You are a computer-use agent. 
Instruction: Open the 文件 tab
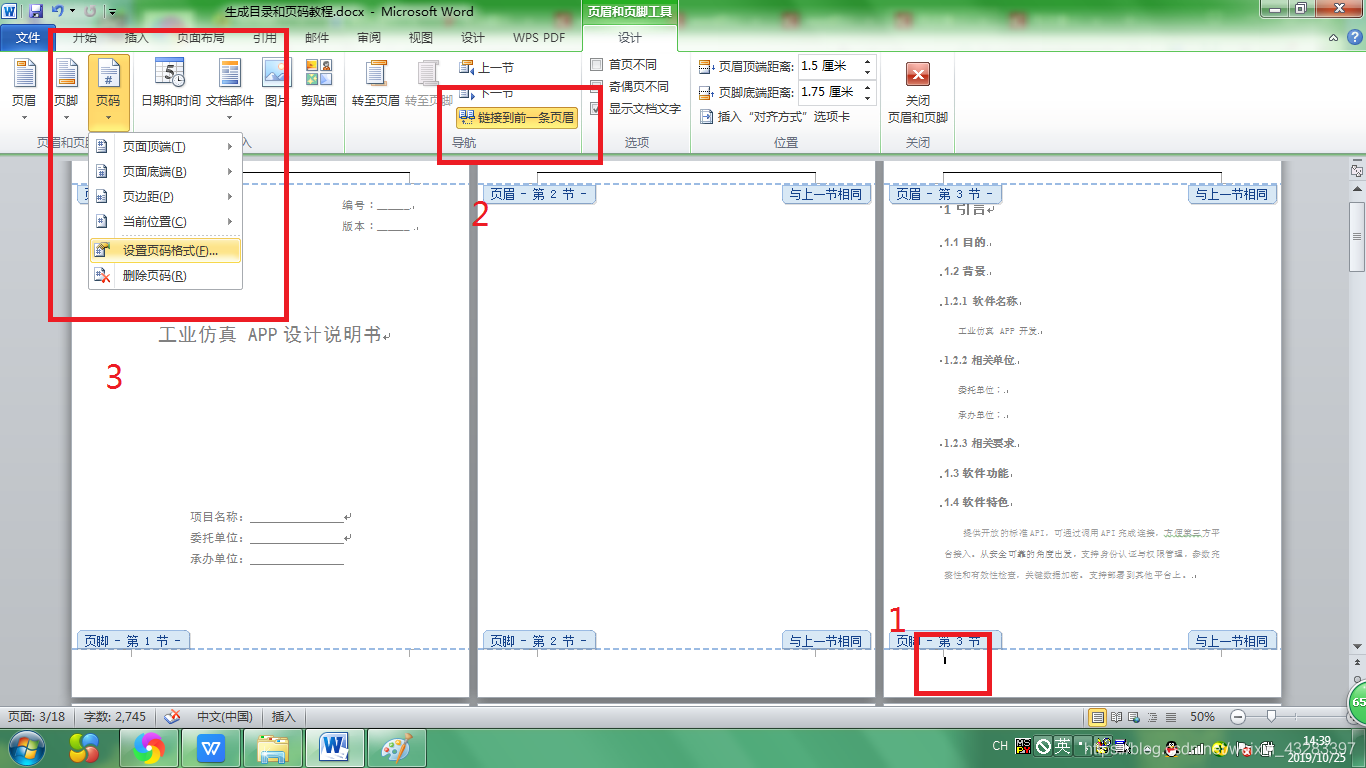(x=28, y=38)
